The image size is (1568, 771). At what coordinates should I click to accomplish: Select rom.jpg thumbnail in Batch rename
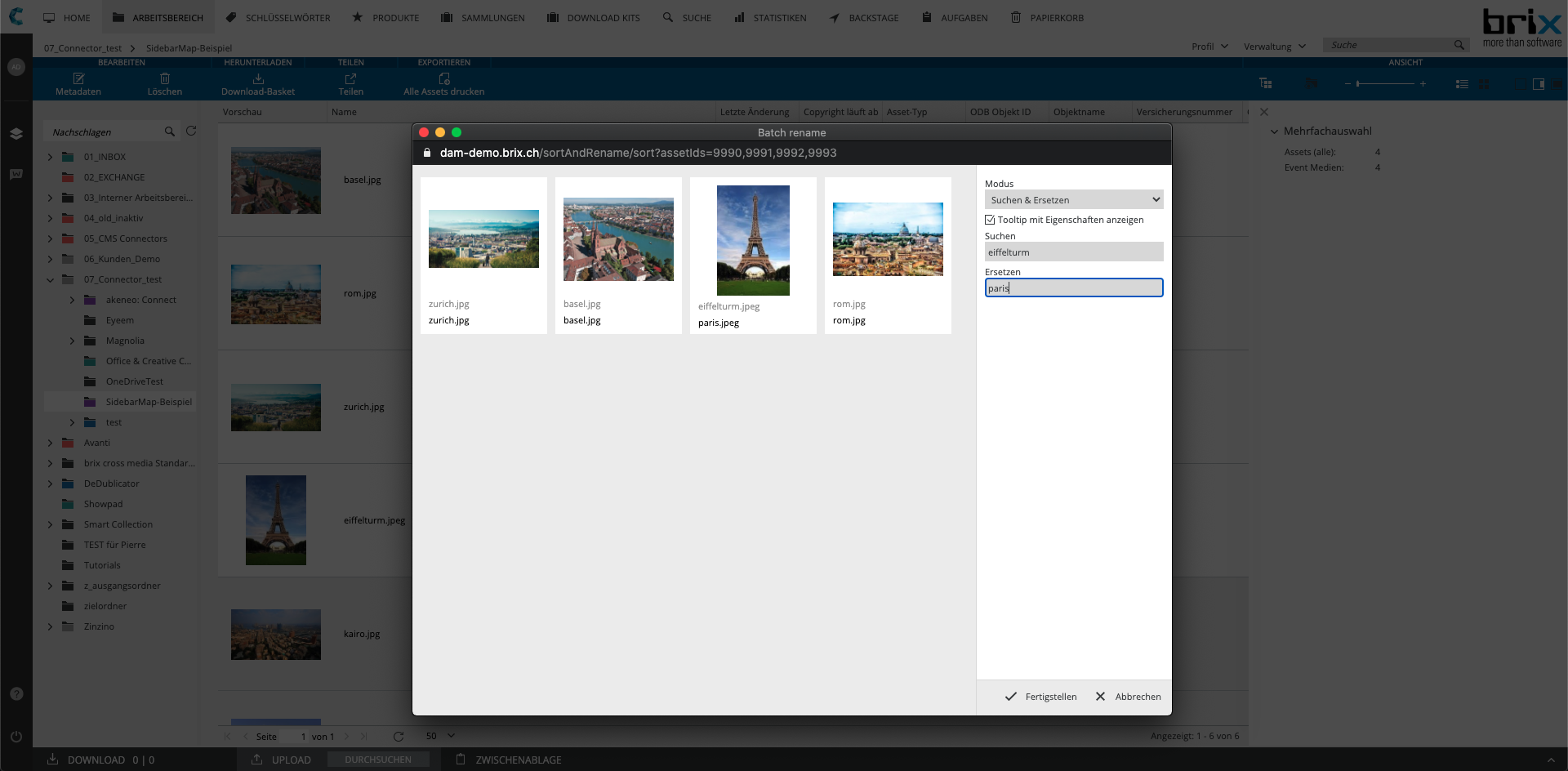coord(888,239)
